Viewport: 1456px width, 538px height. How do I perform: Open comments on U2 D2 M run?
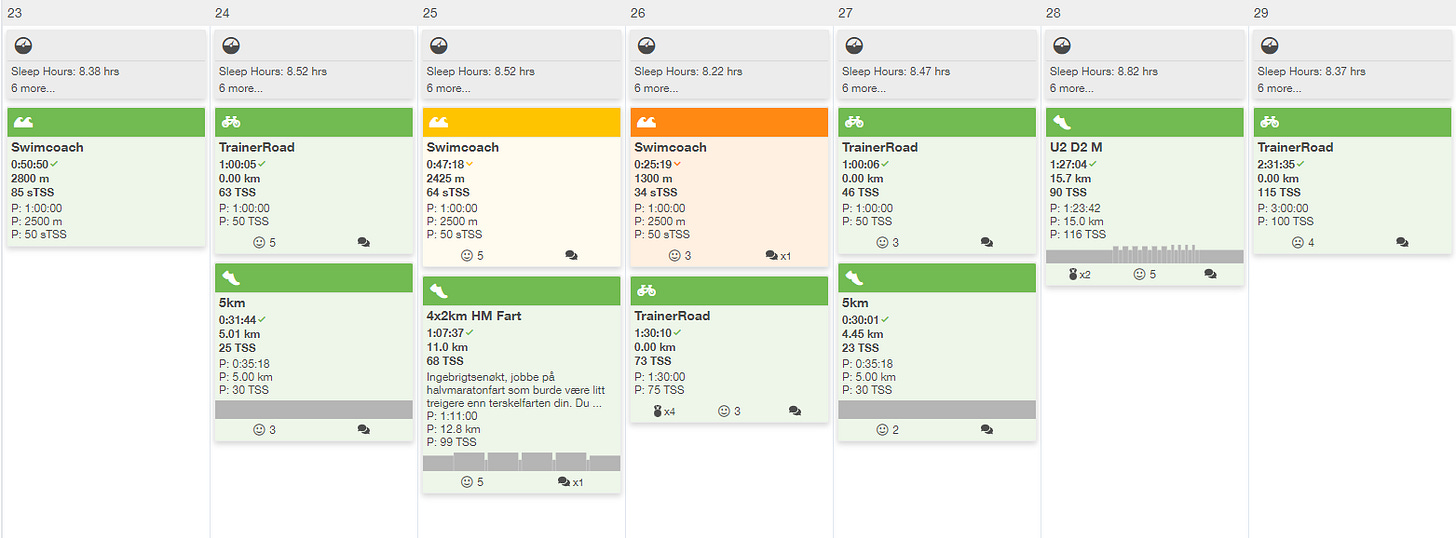coord(1210,274)
